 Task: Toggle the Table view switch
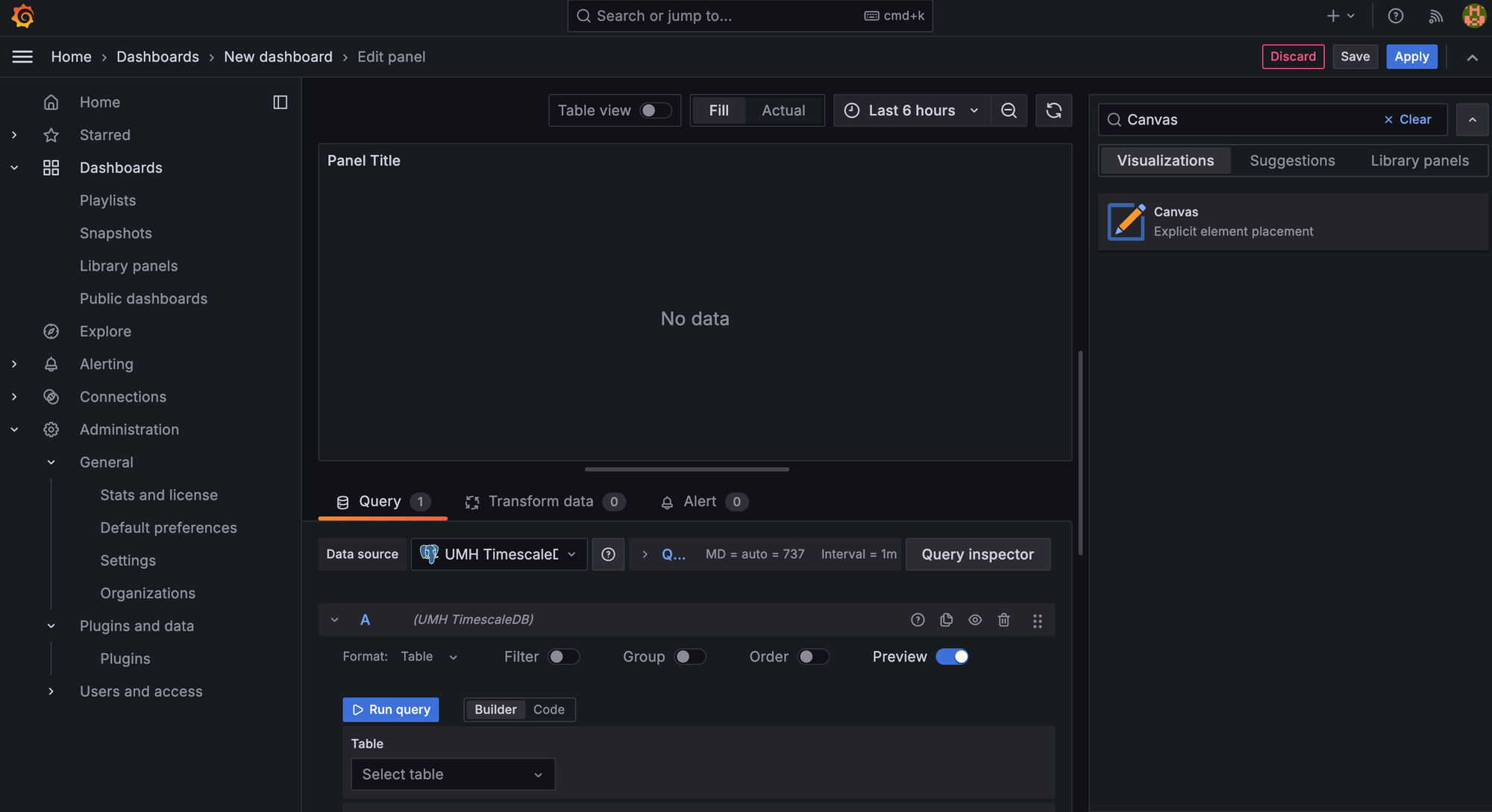click(655, 110)
